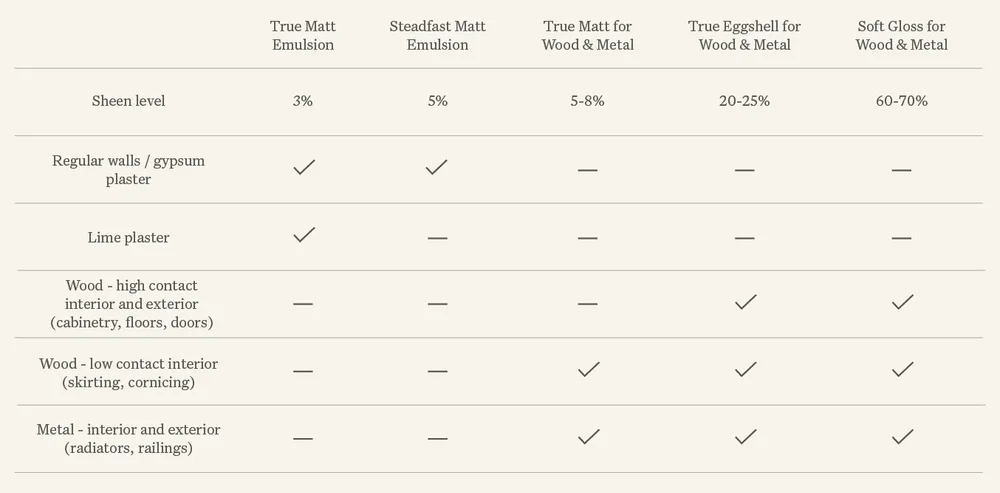Click True Matt Wood & Metal low contact checkmark
Image resolution: width=1000 pixels, height=493 pixels.
(x=588, y=369)
